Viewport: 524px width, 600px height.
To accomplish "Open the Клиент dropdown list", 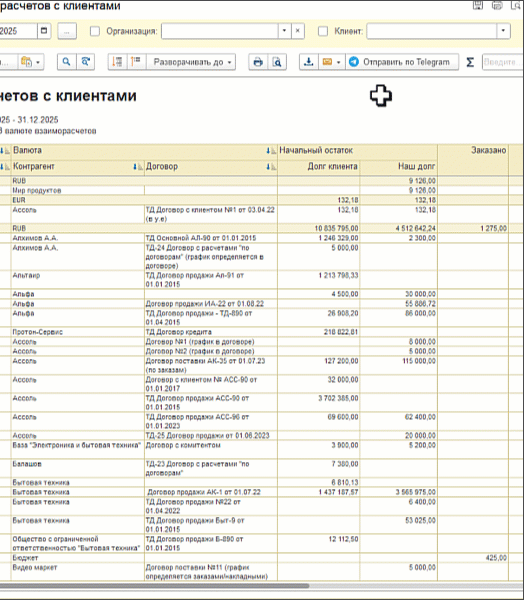I will (503, 31).
